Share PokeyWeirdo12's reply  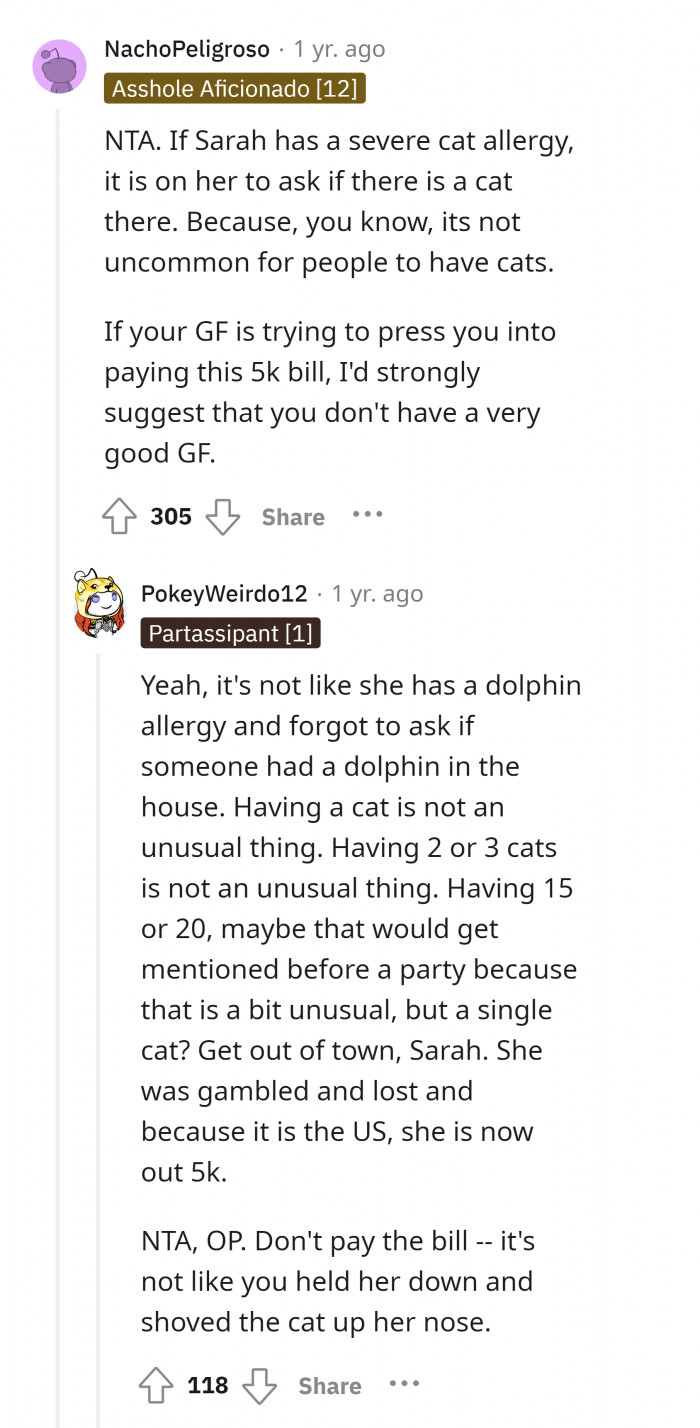330,1386
